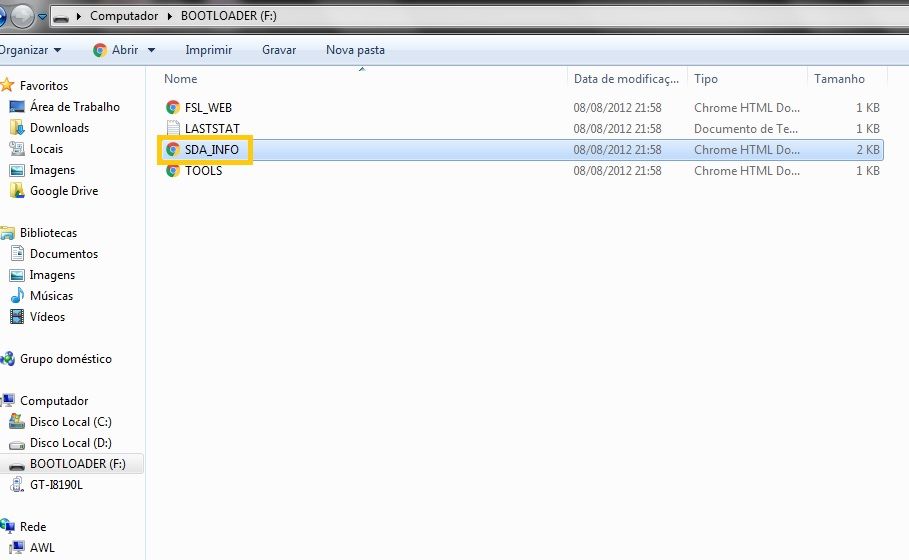The image size is (909, 560).
Task: Open Downloads label in Favoritos
Action: pyautogui.click(x=59, y=128)
